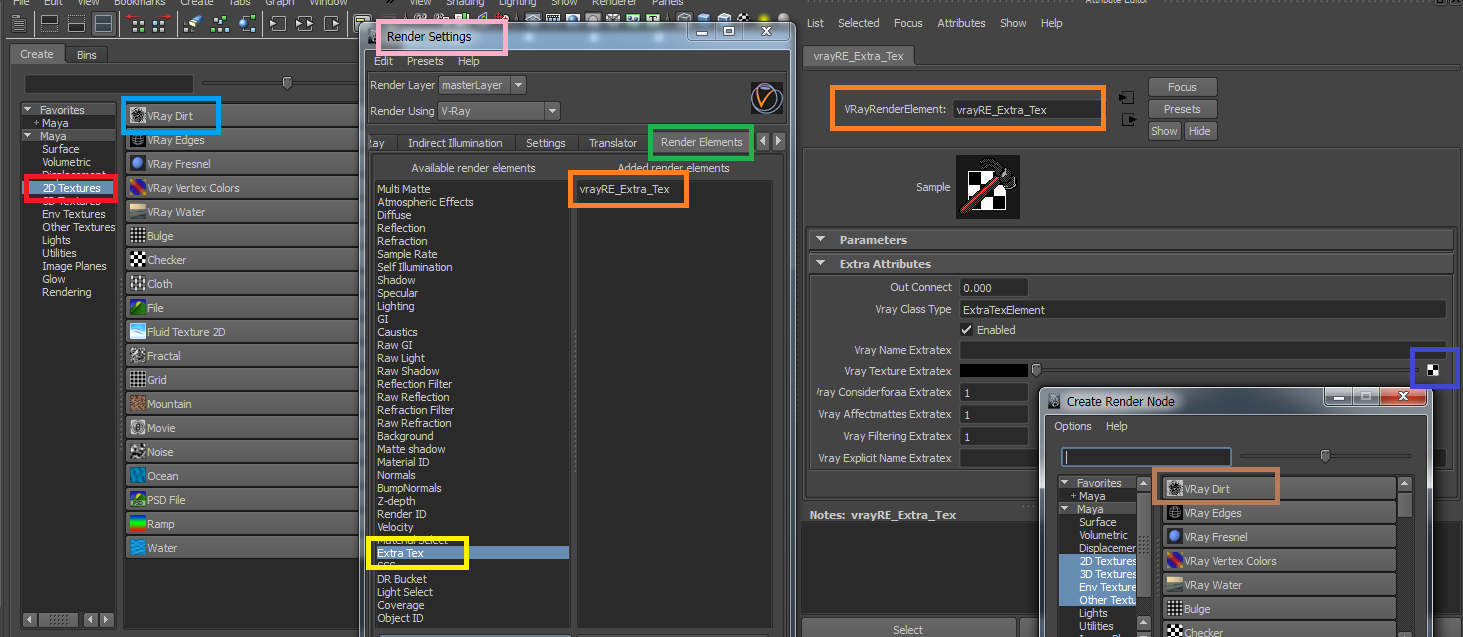1463x637 pixels.
Task: Click the VRay Edges node in Hypershade Create panel
Action: pos(241,140)
